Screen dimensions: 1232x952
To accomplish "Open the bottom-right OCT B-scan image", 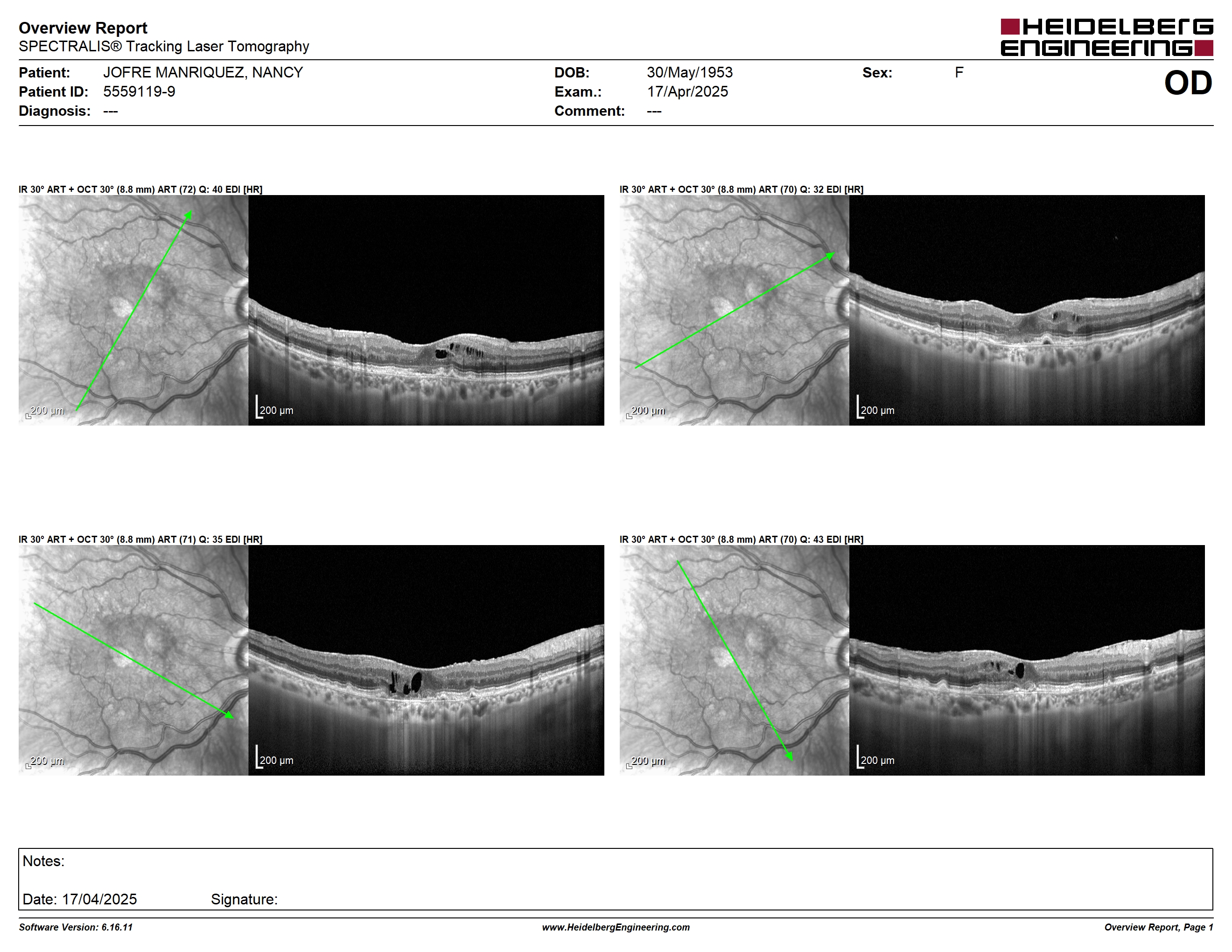I will [x=1027, y=660].
